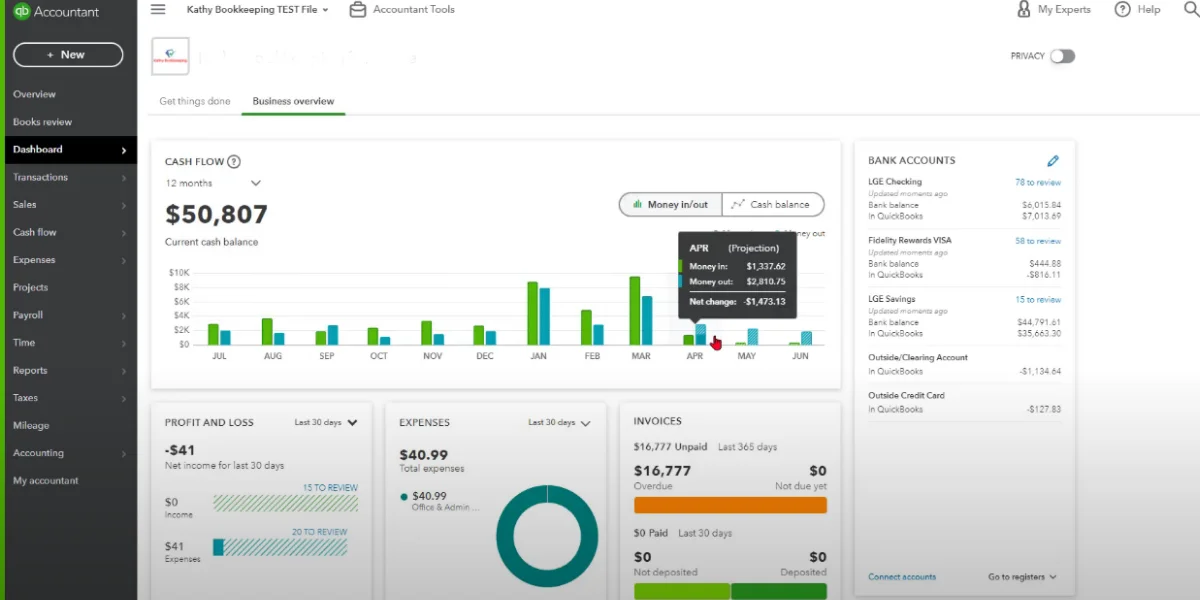Edit bank accounts with pencil icon
The height and width of the screenshot is (600, 1200).
click(1053, 160)
